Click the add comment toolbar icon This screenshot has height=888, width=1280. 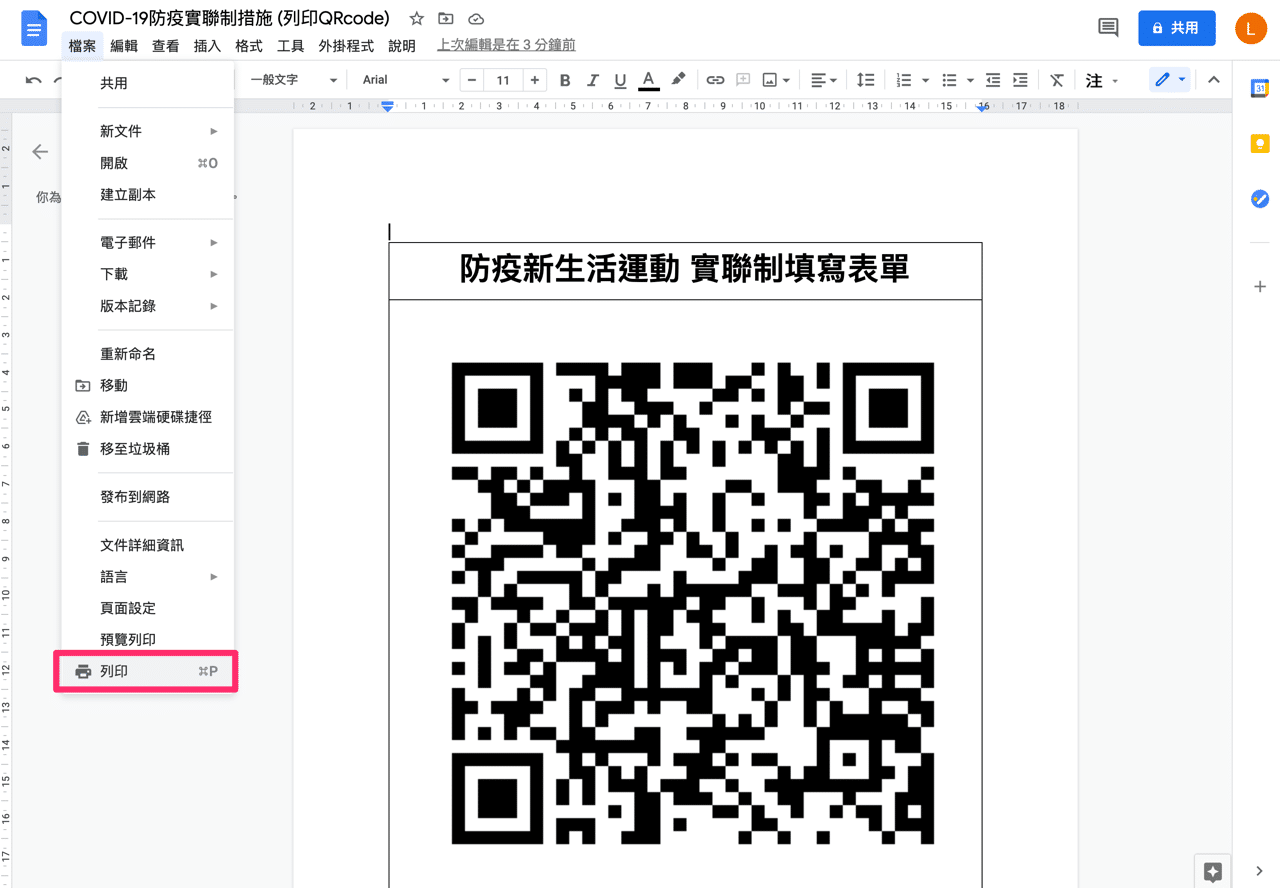pos(743,80)
